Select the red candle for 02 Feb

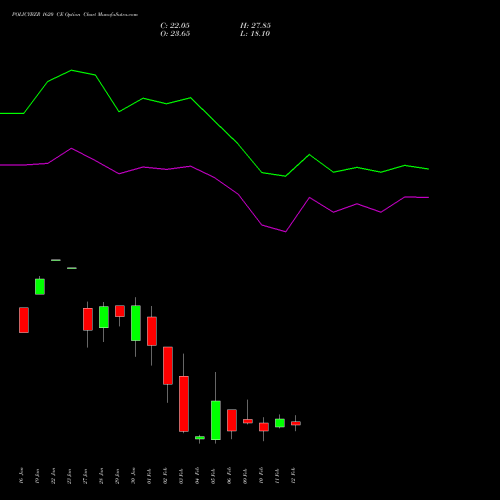click(168, 366)
